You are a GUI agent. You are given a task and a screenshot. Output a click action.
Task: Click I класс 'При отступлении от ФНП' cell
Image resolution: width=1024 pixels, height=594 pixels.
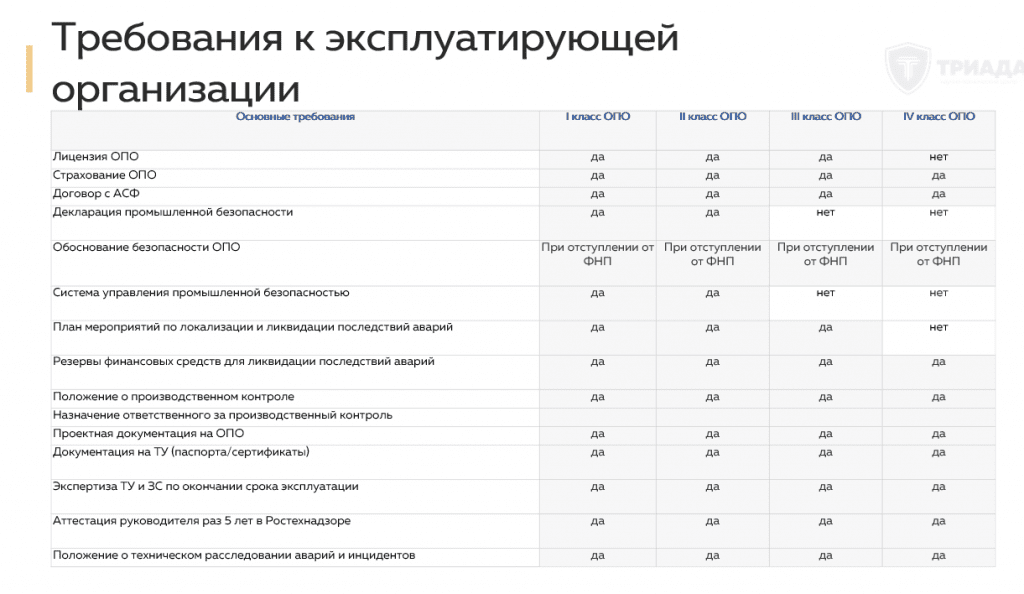[598, 255]
